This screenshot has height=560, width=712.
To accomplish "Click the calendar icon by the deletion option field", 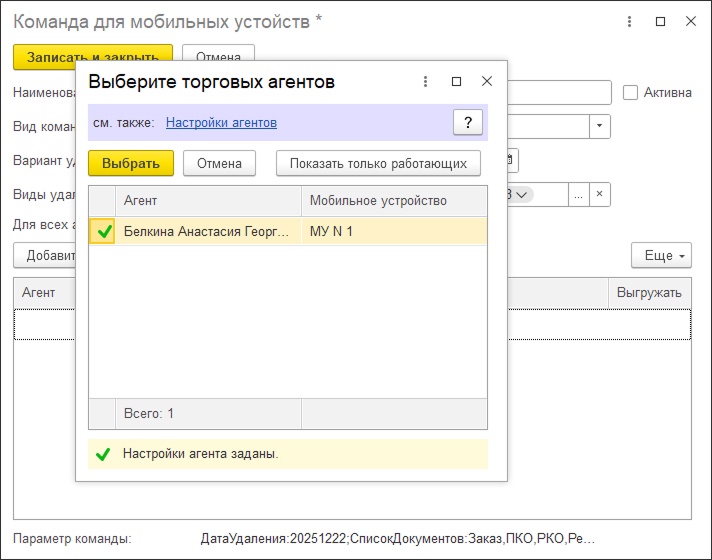I will [511, 160].
